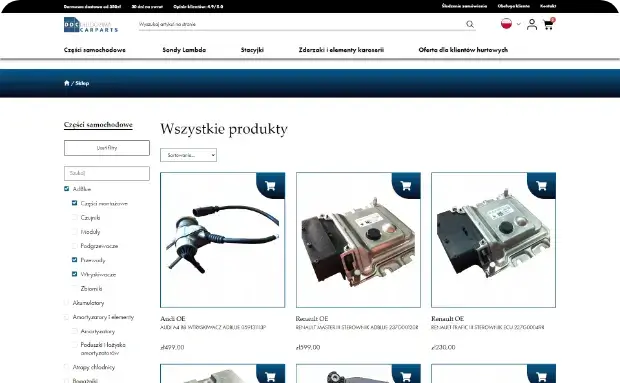This screenshot has width=620, height=383.
Task: Add Renault Trafic III ECU to cart
Action: click(541, 186)
